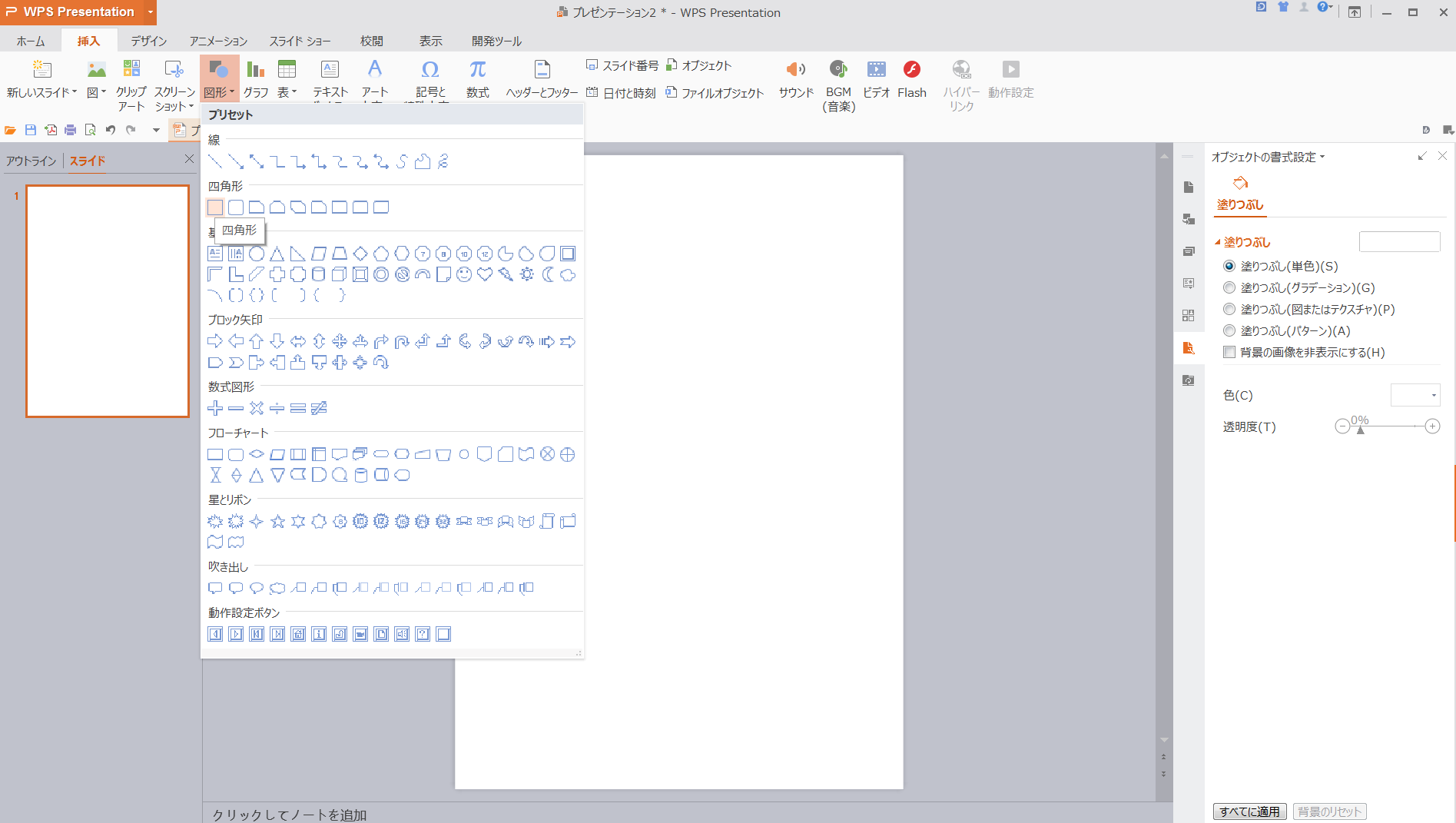Click the Flash insert icon
The height and width of the screenshot is (823, 1456).
(912, 78)
